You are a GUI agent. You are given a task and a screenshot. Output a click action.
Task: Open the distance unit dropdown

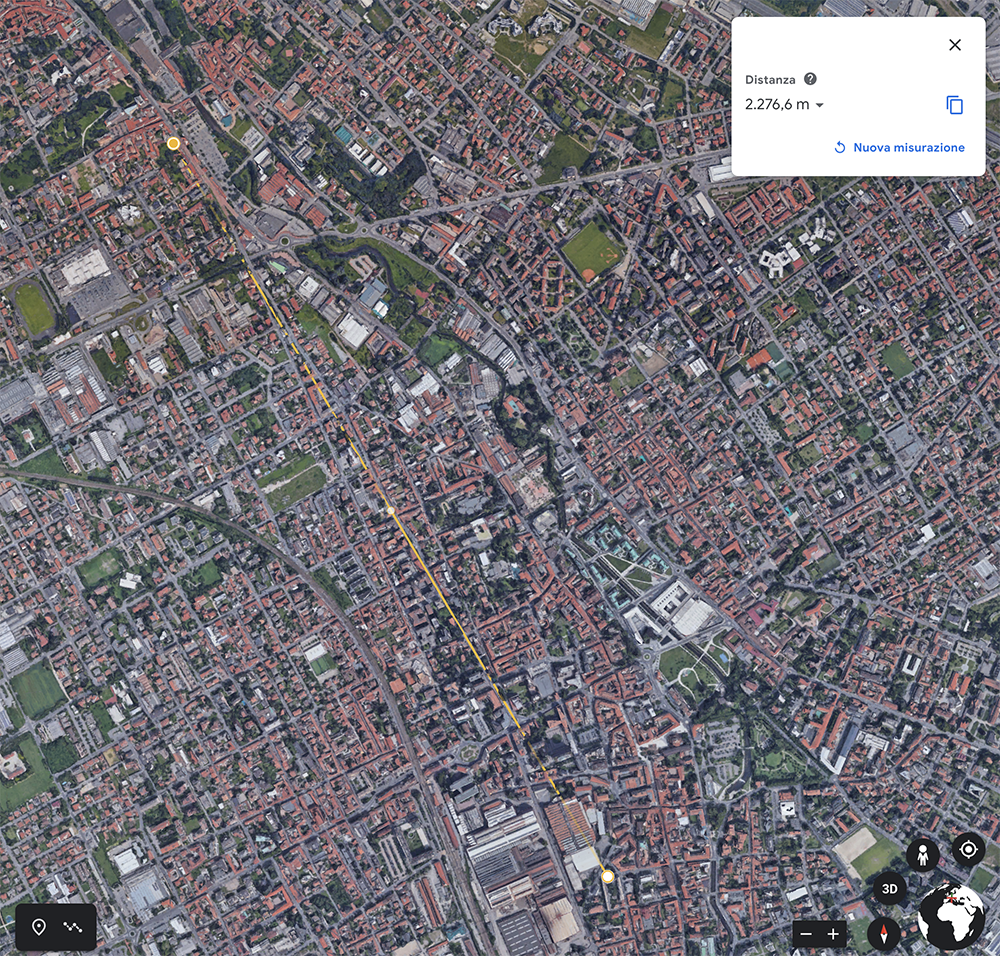820,105
